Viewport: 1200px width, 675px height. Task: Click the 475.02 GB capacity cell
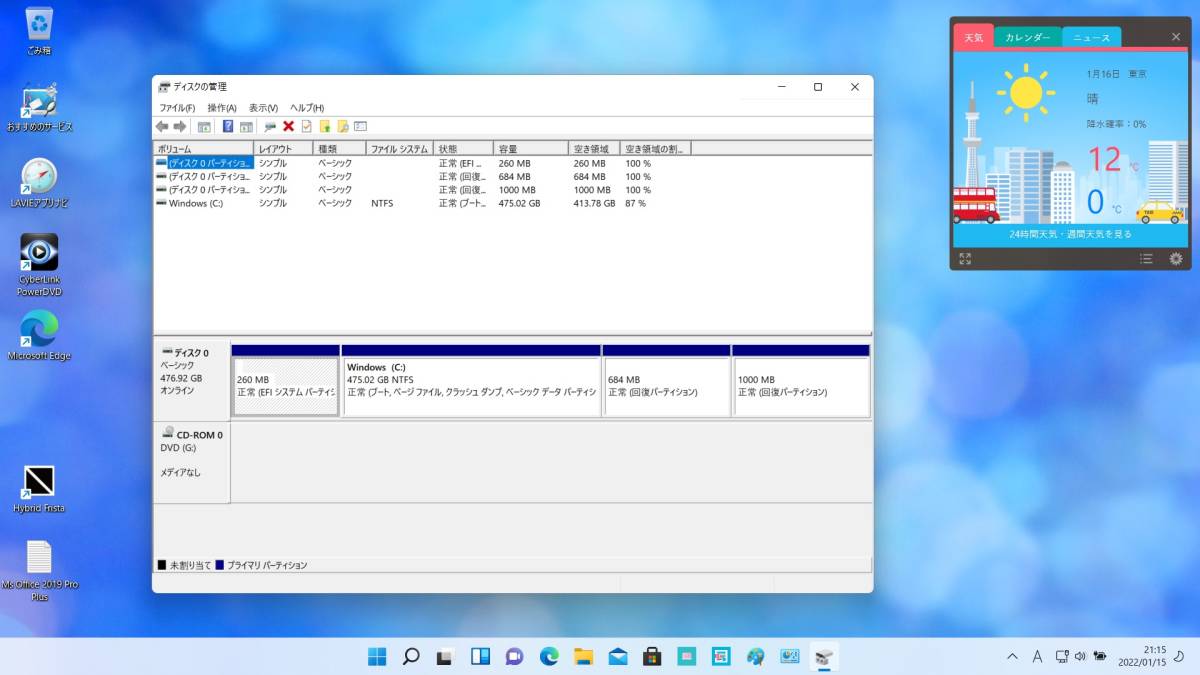click(x=519, y=203)
